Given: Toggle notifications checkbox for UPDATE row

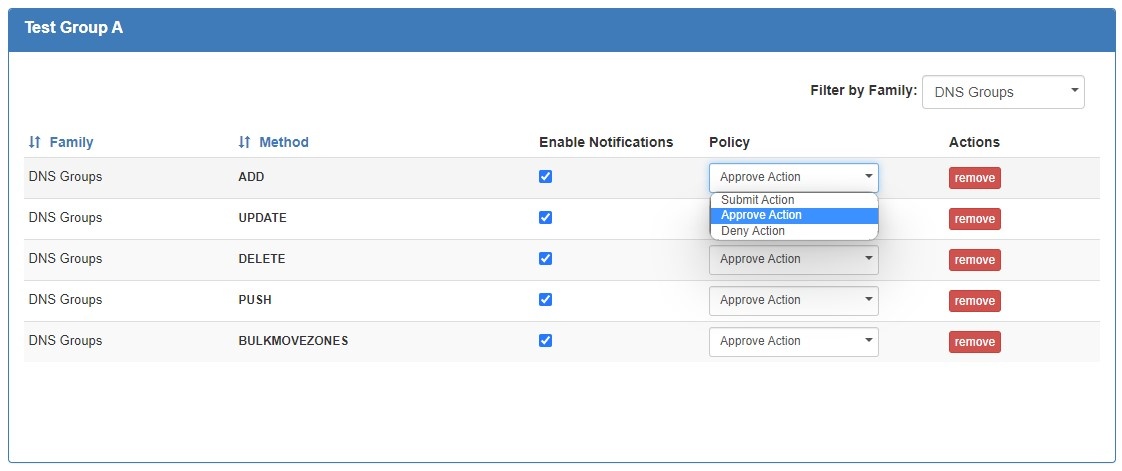Looking at the screenshot, I should [x=545, y=218].
